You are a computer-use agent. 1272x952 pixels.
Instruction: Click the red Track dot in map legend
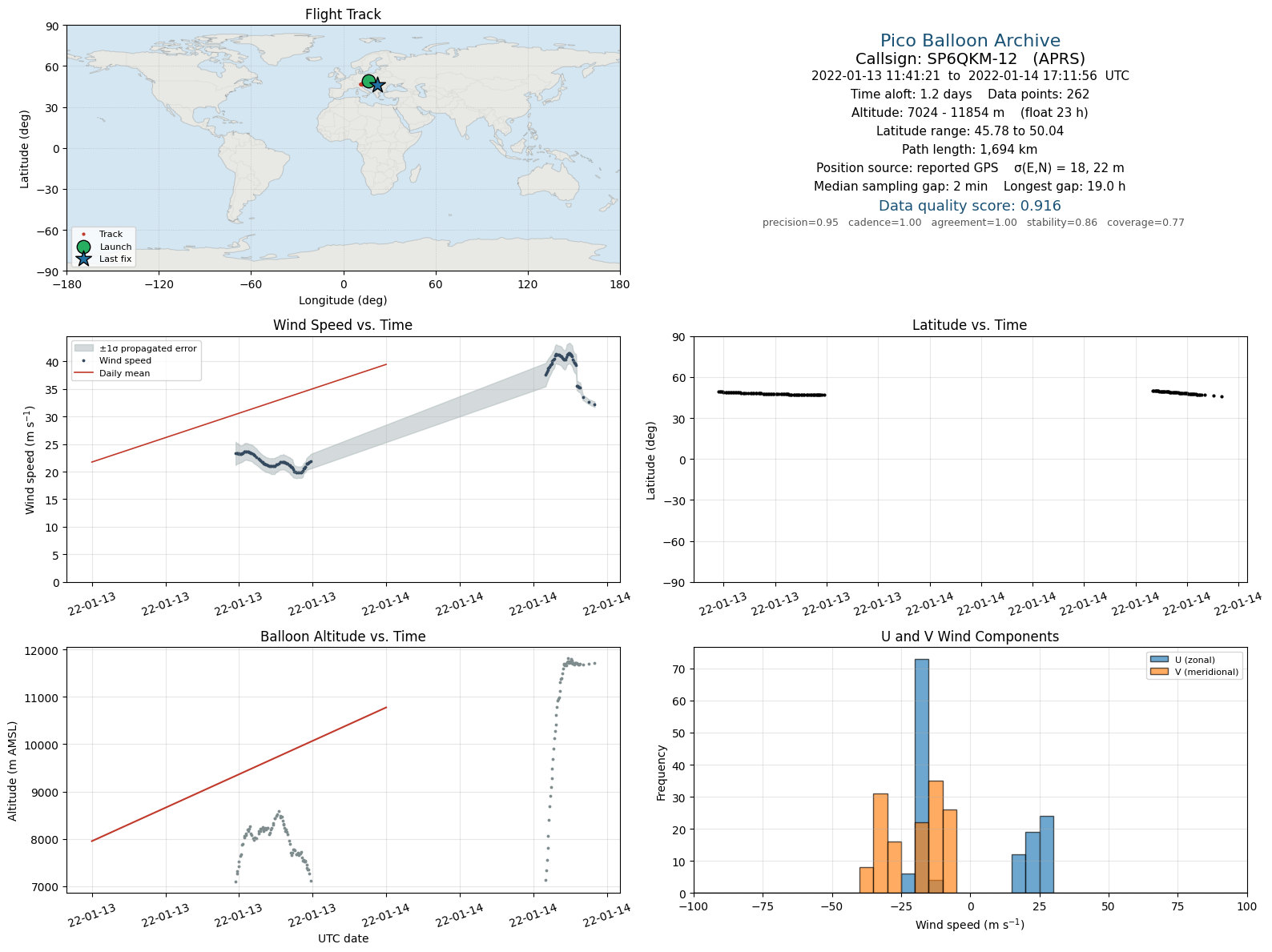pyautogui.click(x=83, y=235)
